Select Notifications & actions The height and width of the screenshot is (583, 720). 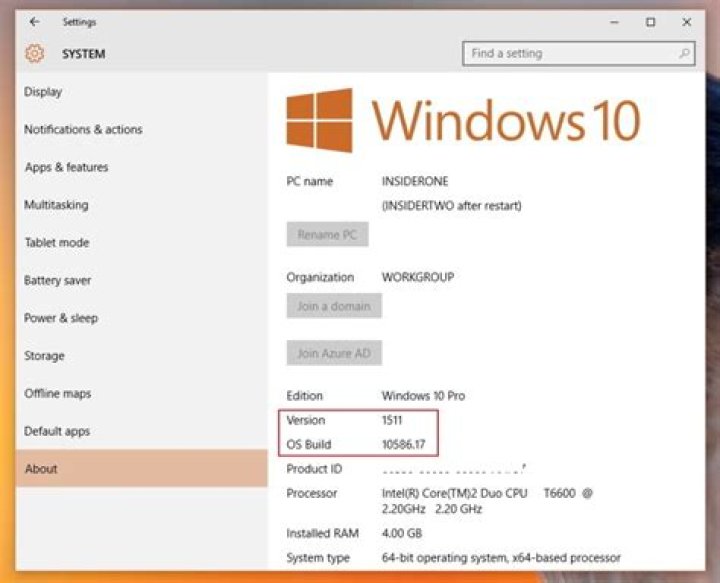pyautogui.click(x=83, y=130)
